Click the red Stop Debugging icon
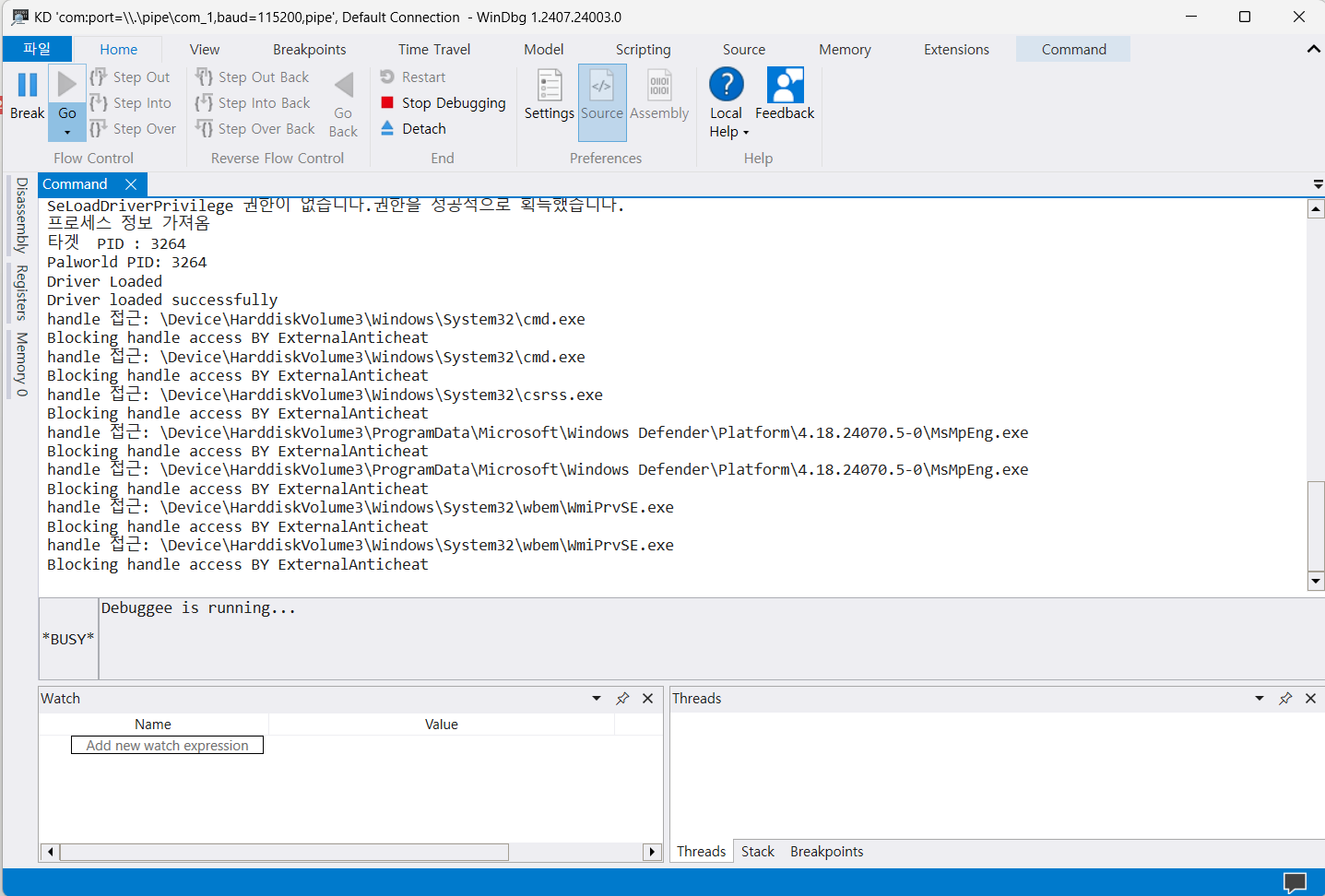 pos(387,102)
